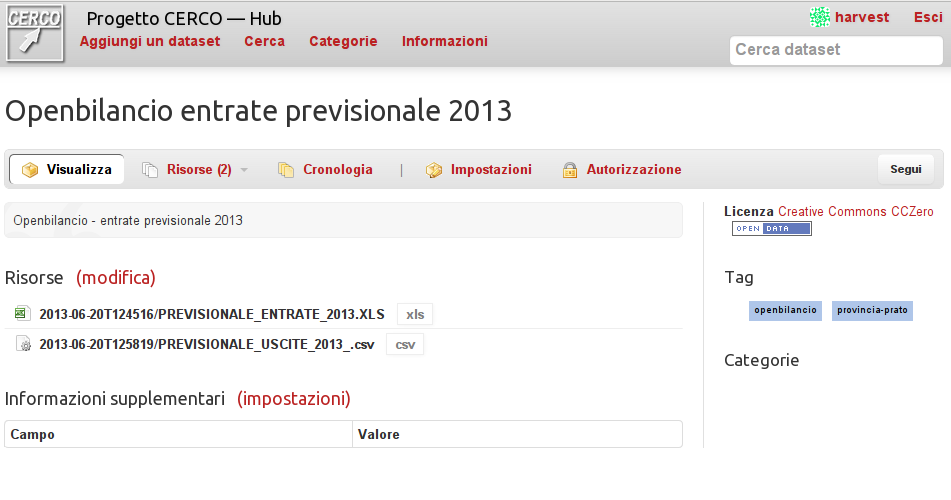Click the Impostazioni package icon

point(434,170)
